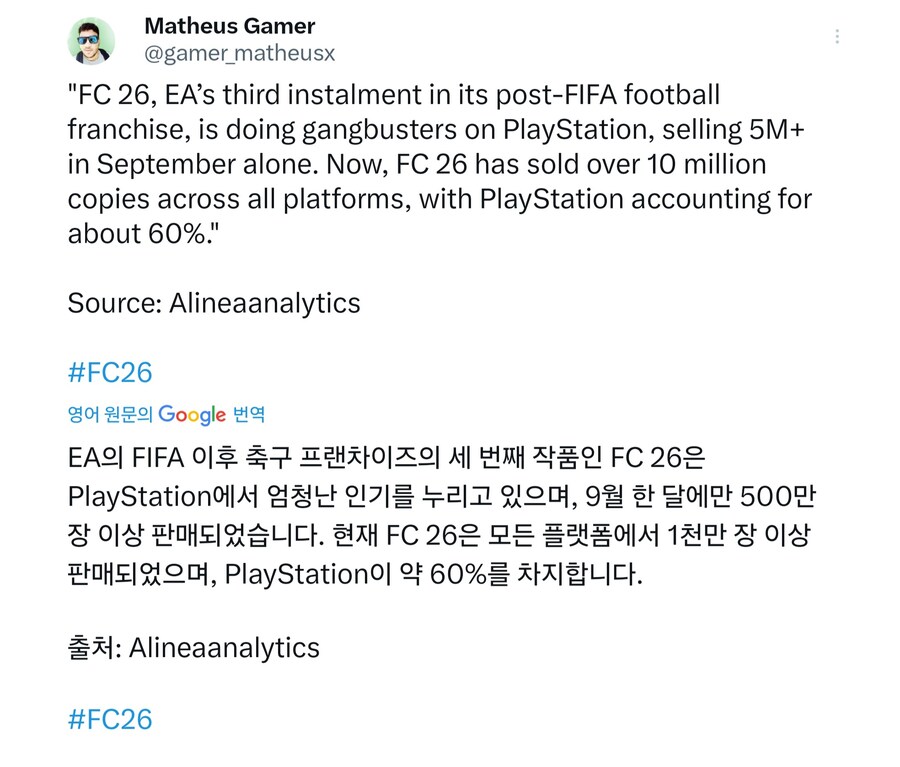Click the @gamer_matheusx handle
The width and height of the screenshot is (900, 767).
[239, 52]
